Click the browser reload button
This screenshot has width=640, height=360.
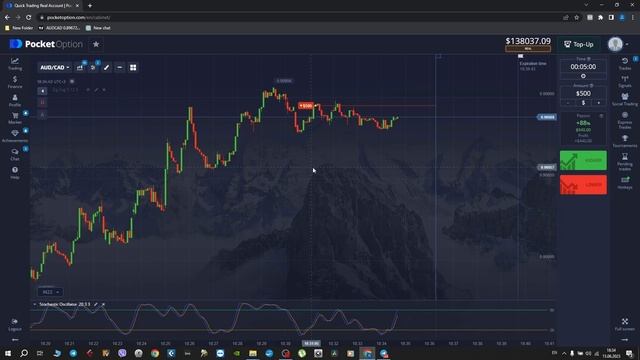29,17
